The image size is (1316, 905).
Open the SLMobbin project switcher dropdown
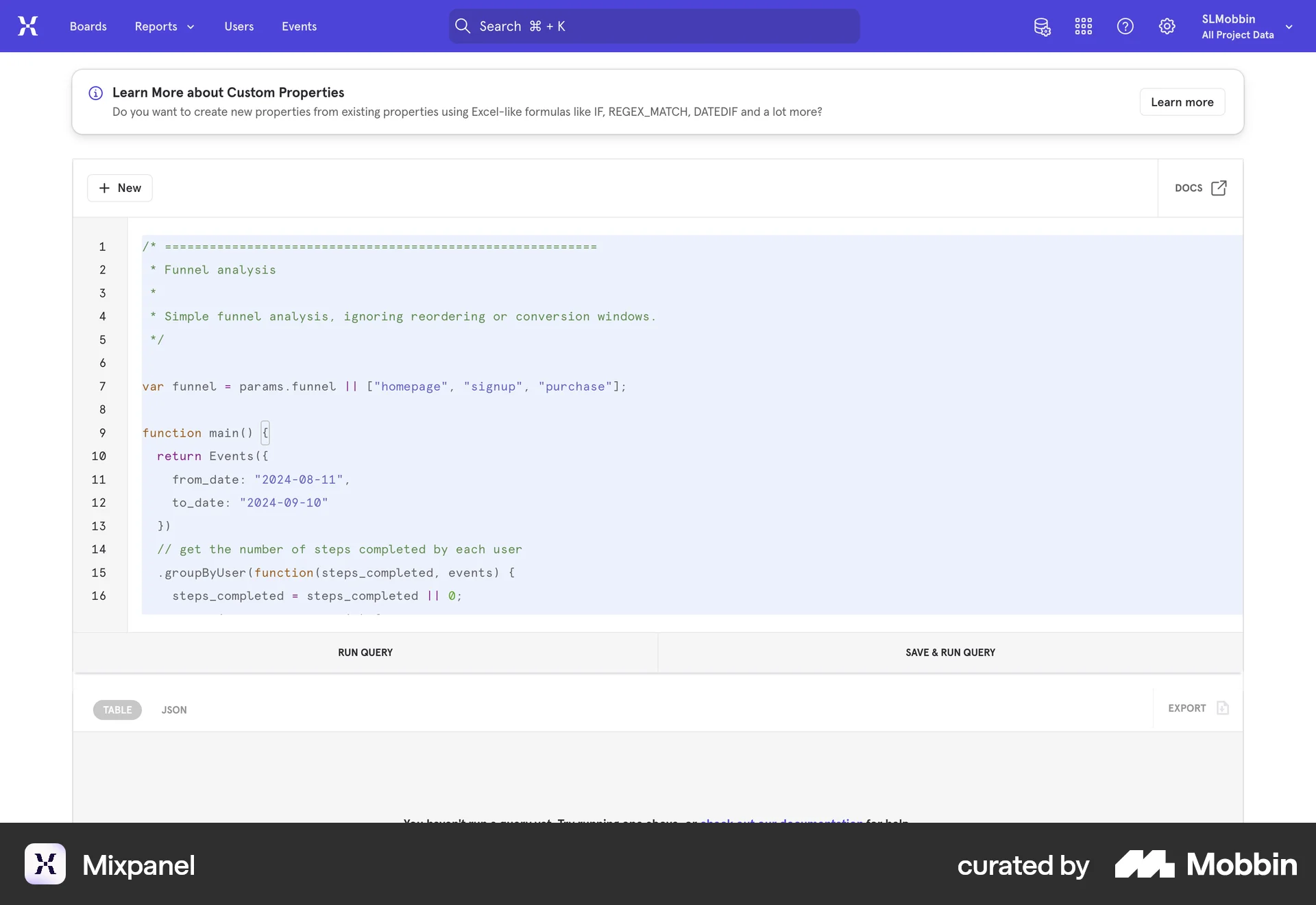click(1246, 26)
